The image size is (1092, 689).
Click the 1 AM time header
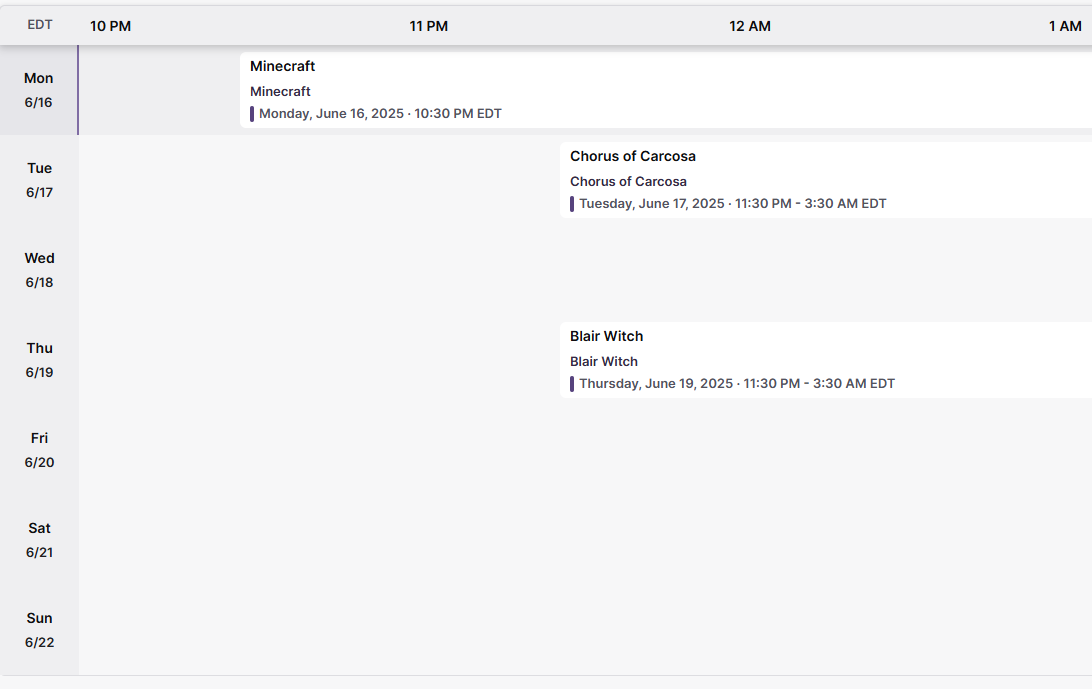pos(1065,26)
